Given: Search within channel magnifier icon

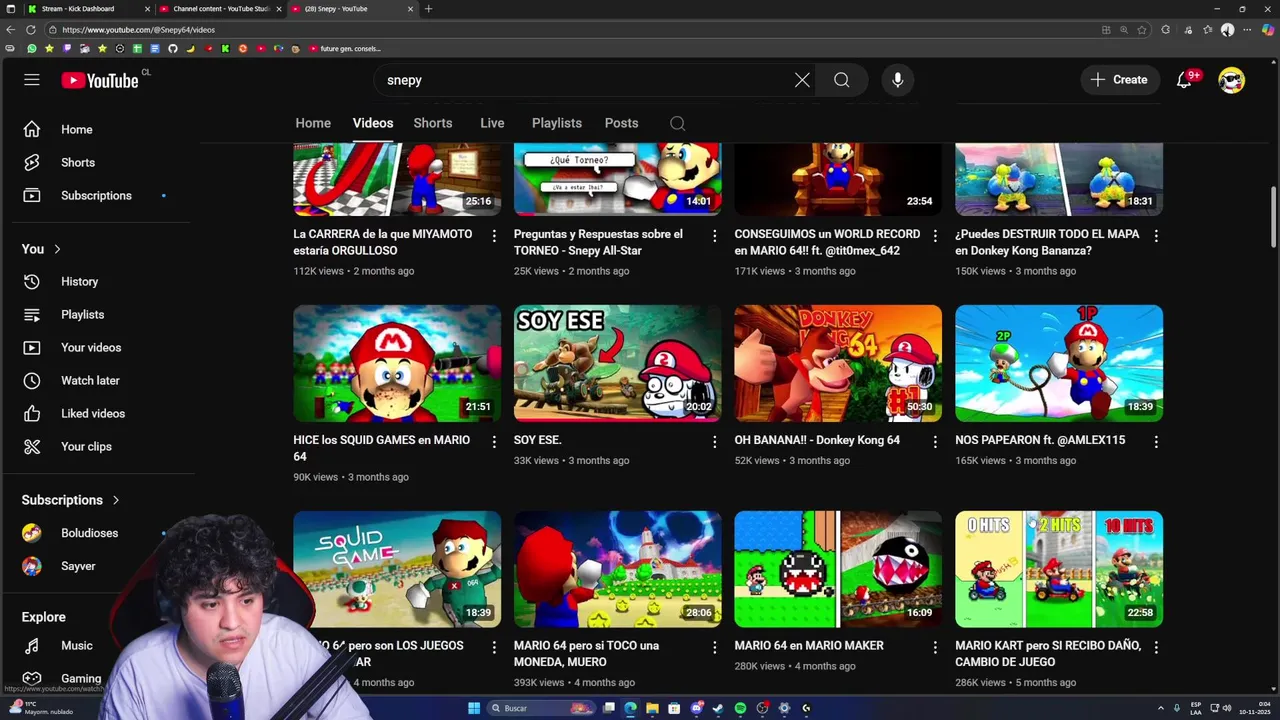Looking at the screenshot, I should point(678,123).
